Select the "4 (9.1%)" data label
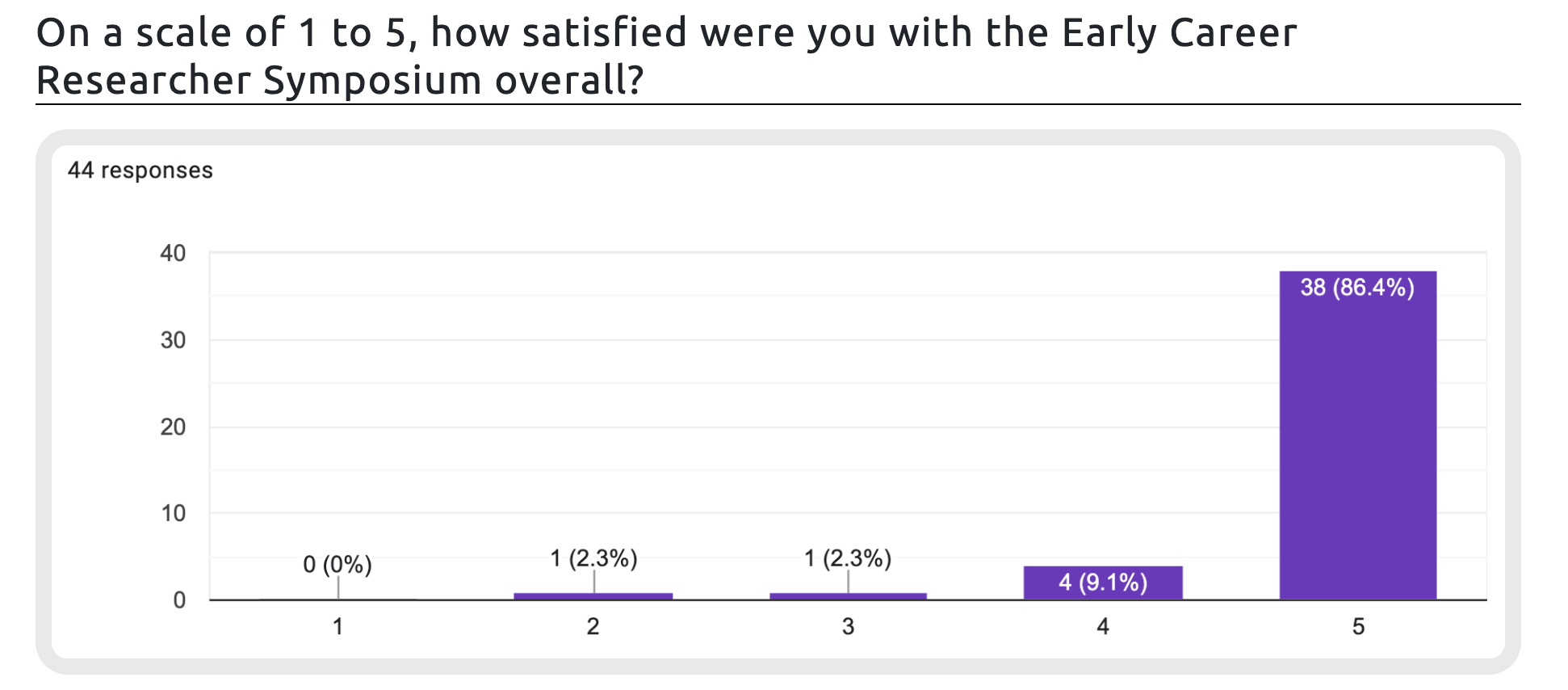The width and height of the screenshot is (1568, 690). coord(1103,583)
